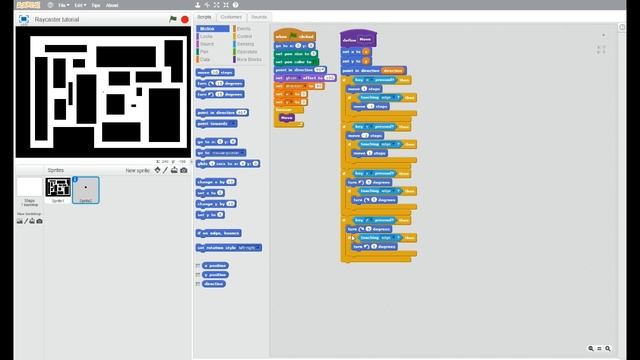Click the Scratch logo
Viewport: 640px width, 360px height.
28,5
